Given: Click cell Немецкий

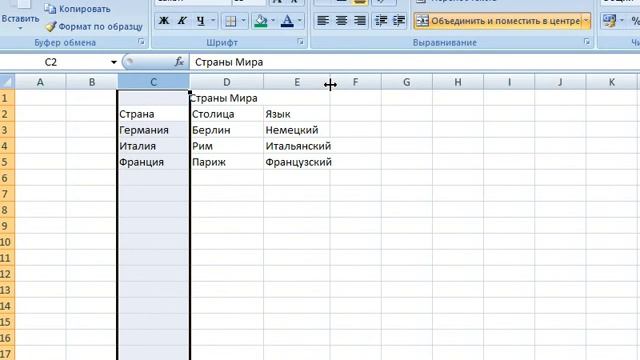Looking at the screenshot, I should tap(297, 130).
